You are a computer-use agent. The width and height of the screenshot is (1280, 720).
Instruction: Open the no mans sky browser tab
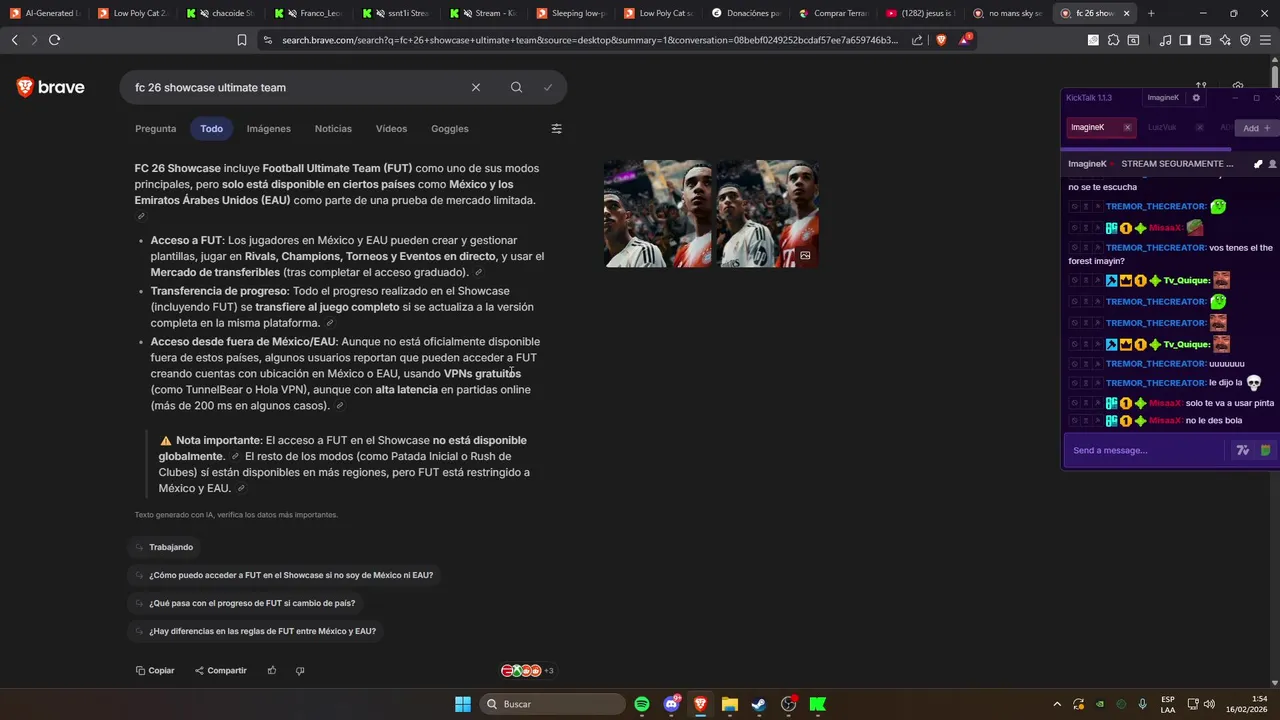pyautogui.click(x=1008, y=14)
